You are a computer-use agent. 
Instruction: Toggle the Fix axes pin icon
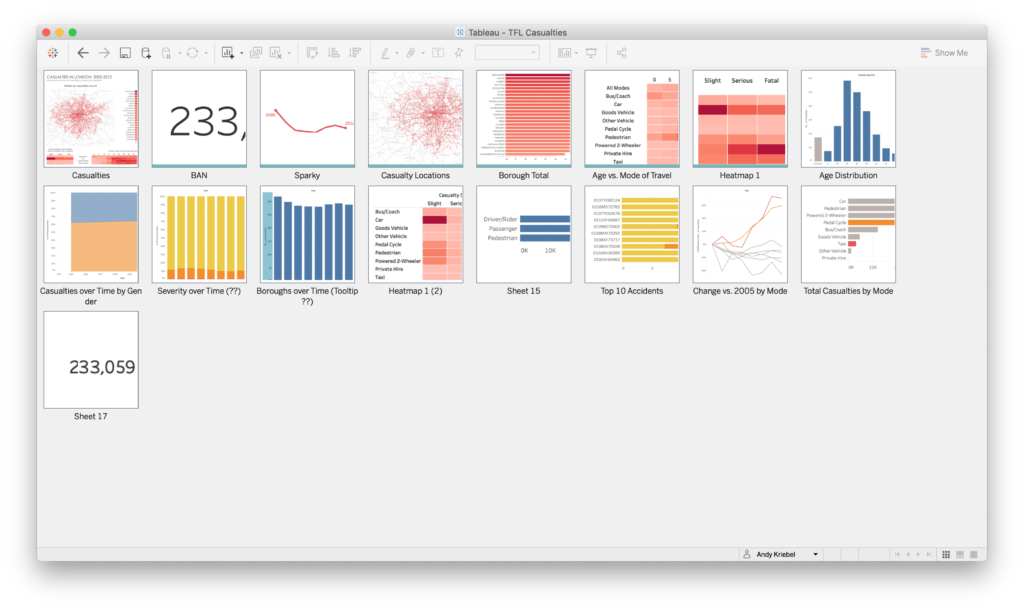coord(459,53)
